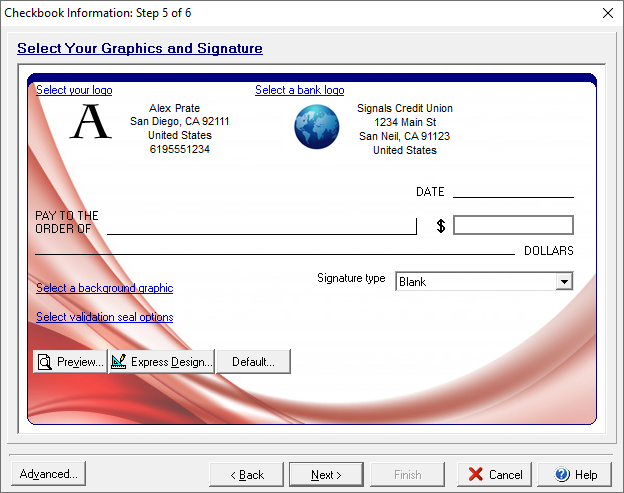Click the bank name Signals Credit Union
This screenshot has width=624, height=493.
405,108
